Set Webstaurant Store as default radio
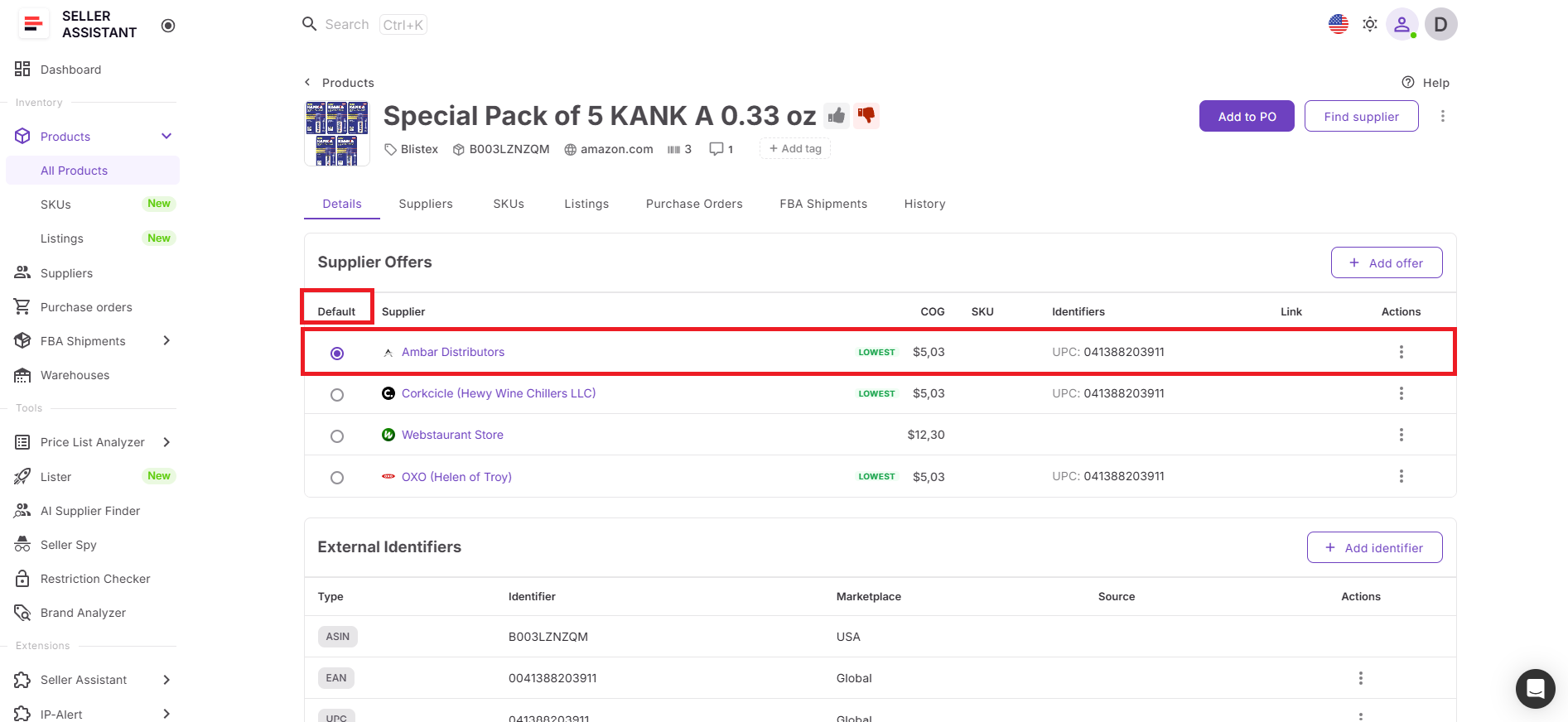Screen dimensions: 1568x722 coord(337,436)
